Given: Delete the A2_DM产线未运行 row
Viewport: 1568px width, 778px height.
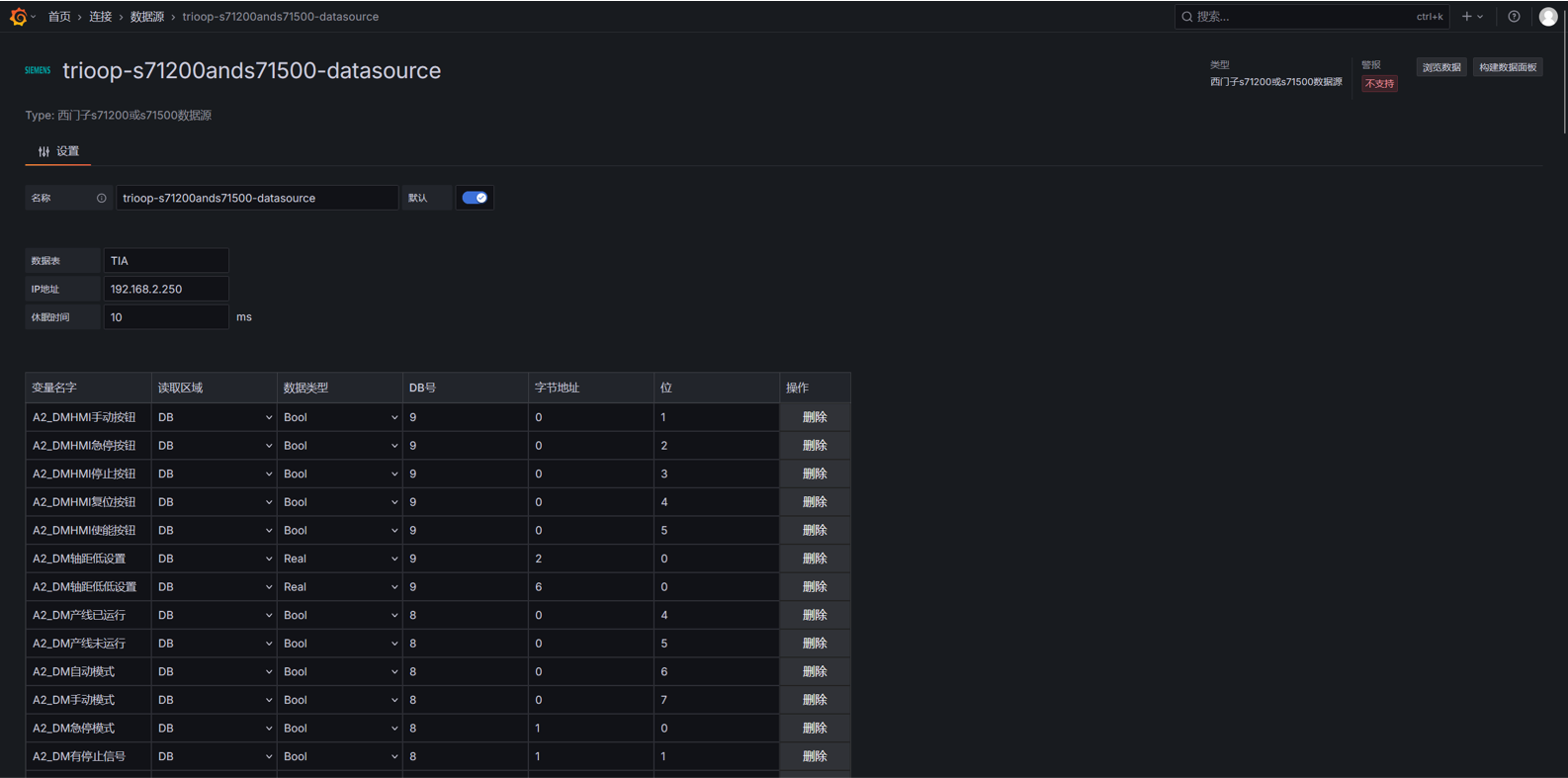Looking at the screenshot, I should 815,644.
